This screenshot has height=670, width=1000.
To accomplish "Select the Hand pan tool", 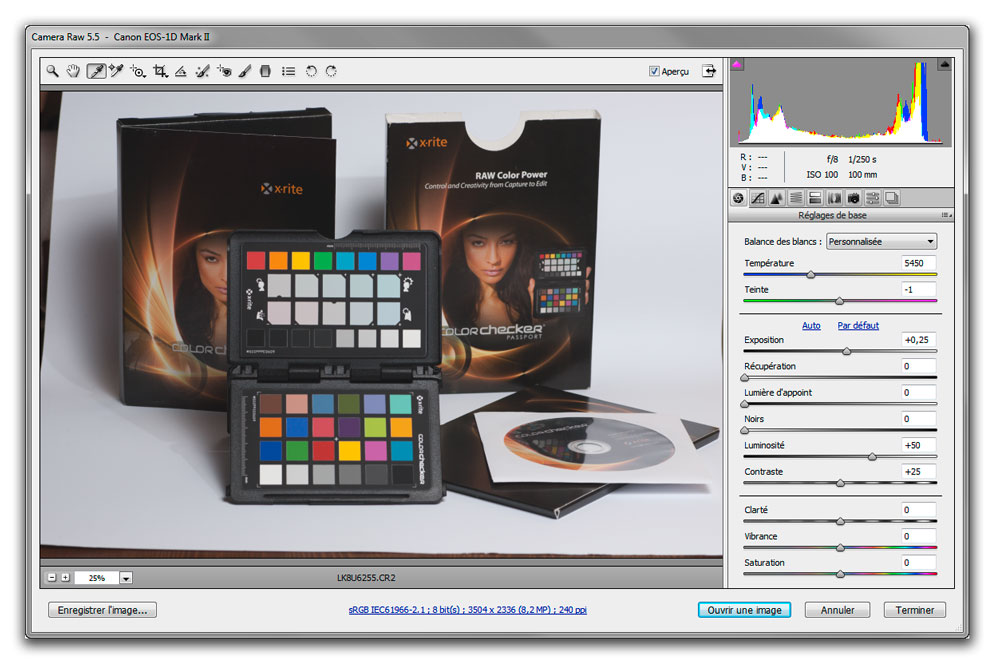I will (x=74, y=71).
